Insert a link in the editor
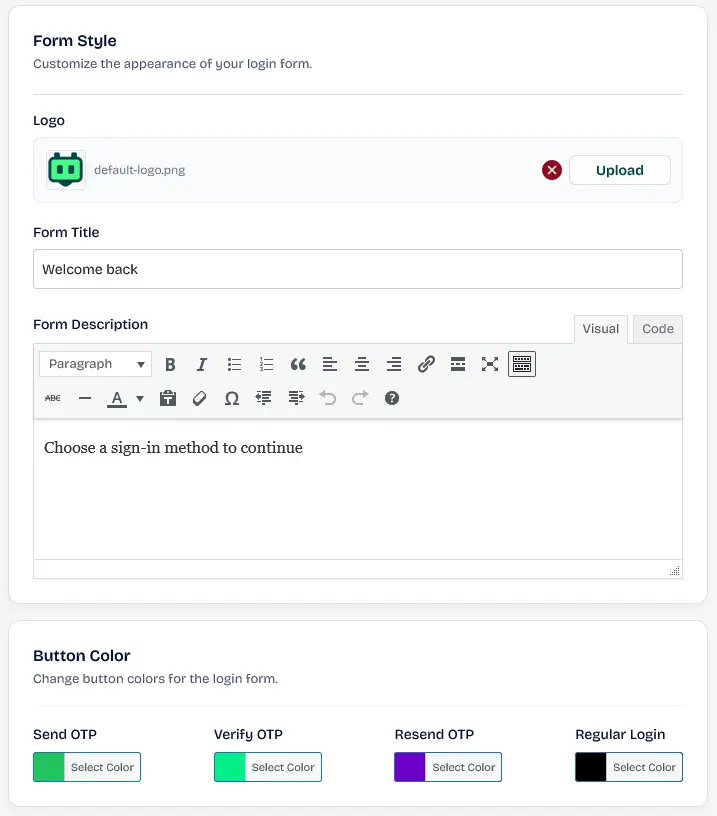This screenshot has height=816, width=717. click(x=426, y=364)
